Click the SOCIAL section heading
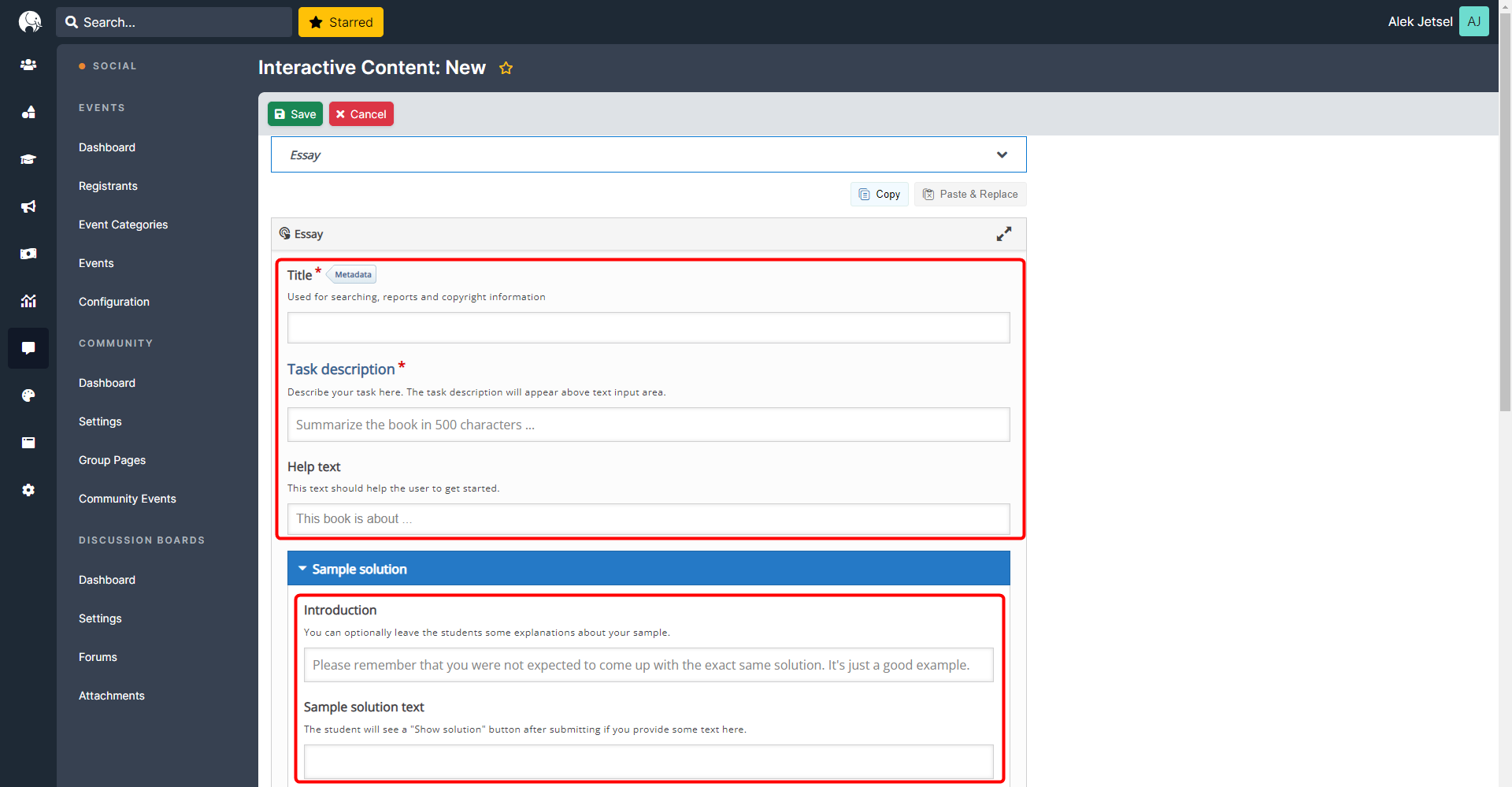The height and width of the screenshot is (787, 1512). tap(115, 66)
